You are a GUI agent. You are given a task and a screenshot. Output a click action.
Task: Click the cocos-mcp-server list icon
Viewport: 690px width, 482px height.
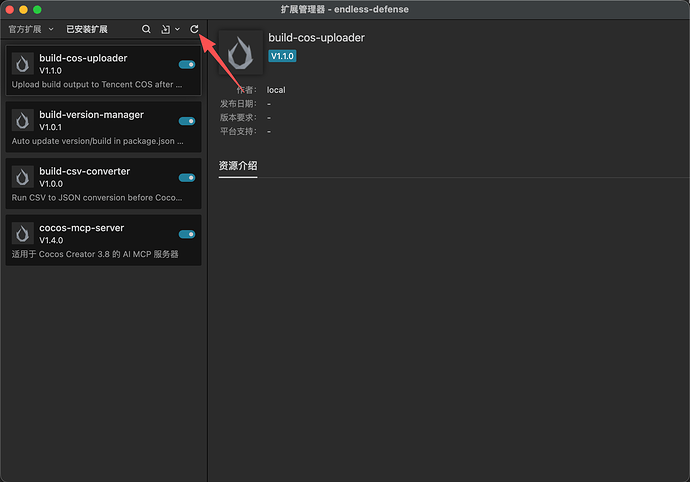coord(22,233)
